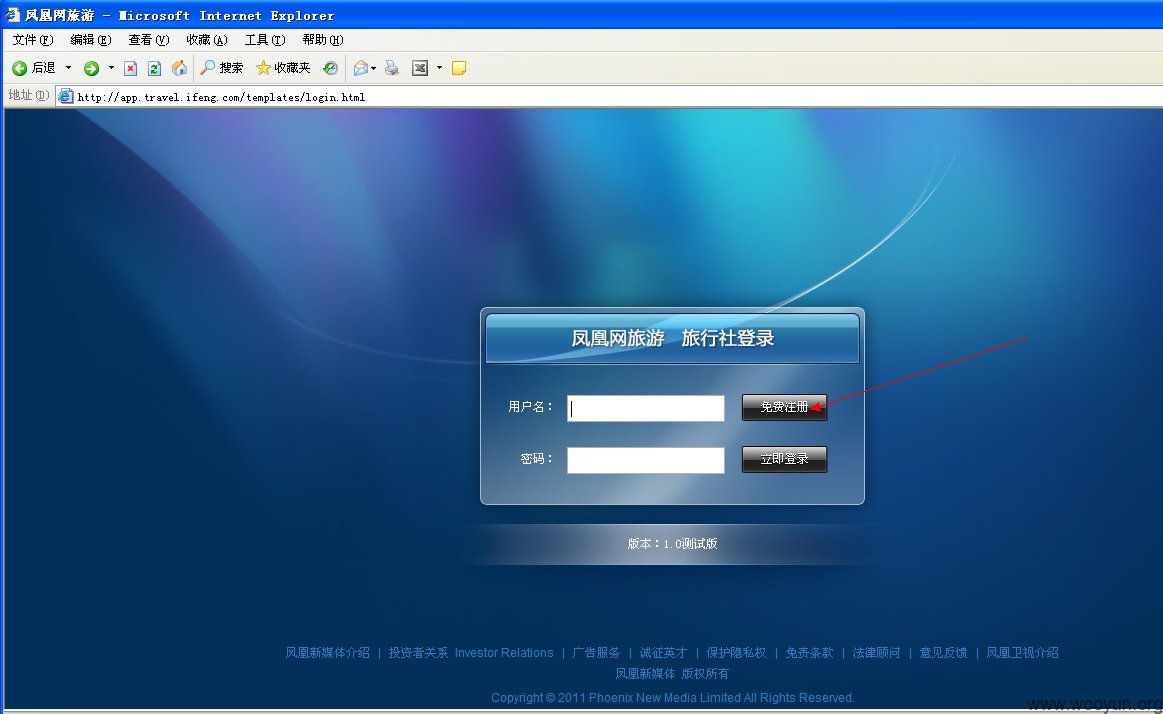Viewport: 1163px width, 714px height.
Task: Click the 免费注册 register button
Action: point(784,407)
